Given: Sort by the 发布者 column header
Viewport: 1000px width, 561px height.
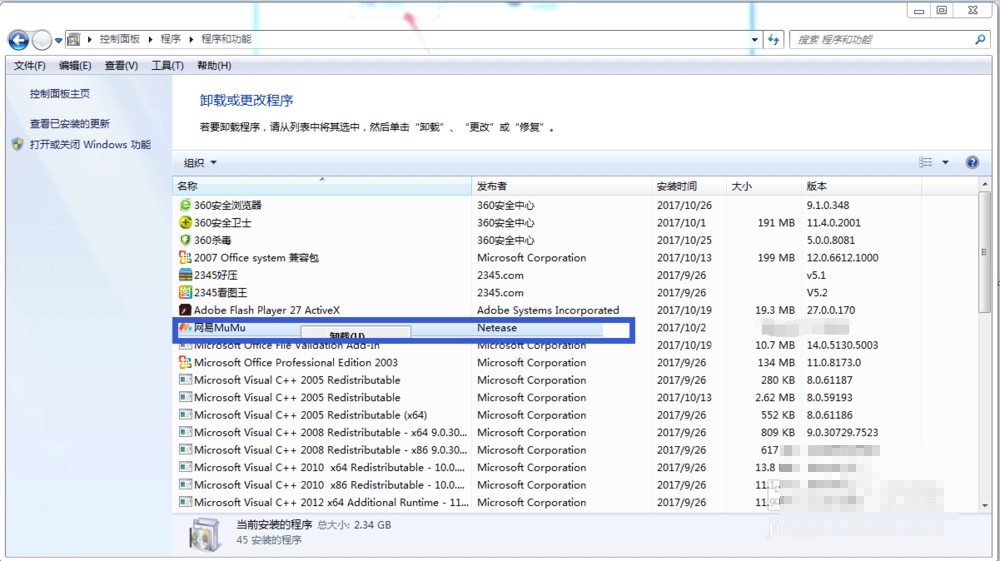Looking at the screenshot, I should pyautogui.click(x=561, y=186).
